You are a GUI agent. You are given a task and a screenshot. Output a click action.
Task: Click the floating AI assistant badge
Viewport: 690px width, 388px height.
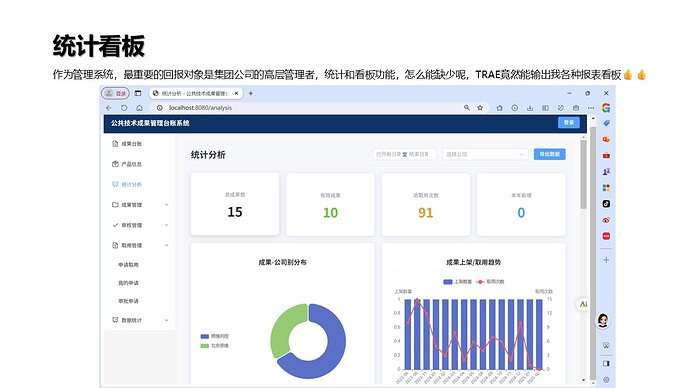(x=583, y=304)
